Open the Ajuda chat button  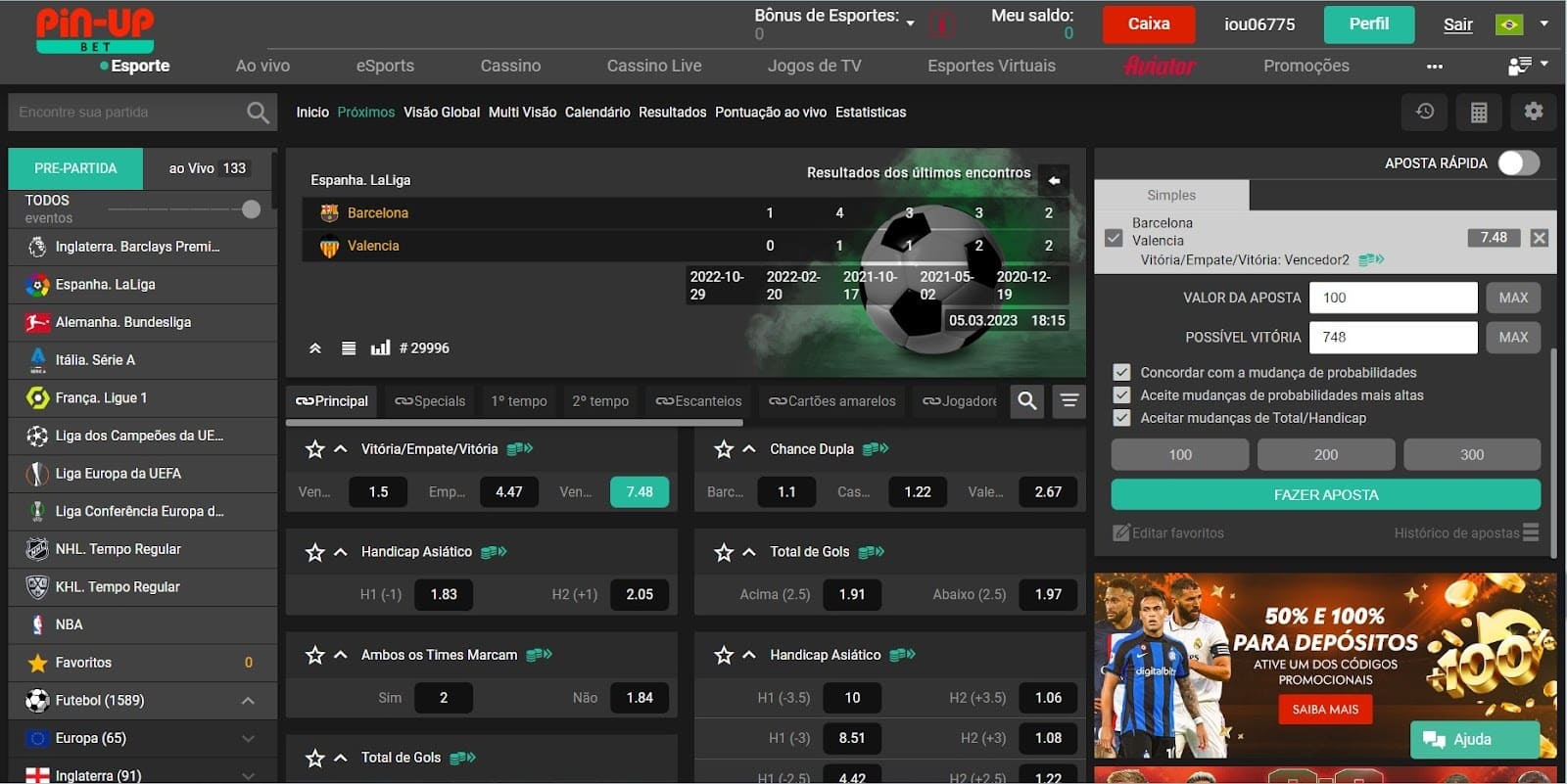coord(1475,739)
